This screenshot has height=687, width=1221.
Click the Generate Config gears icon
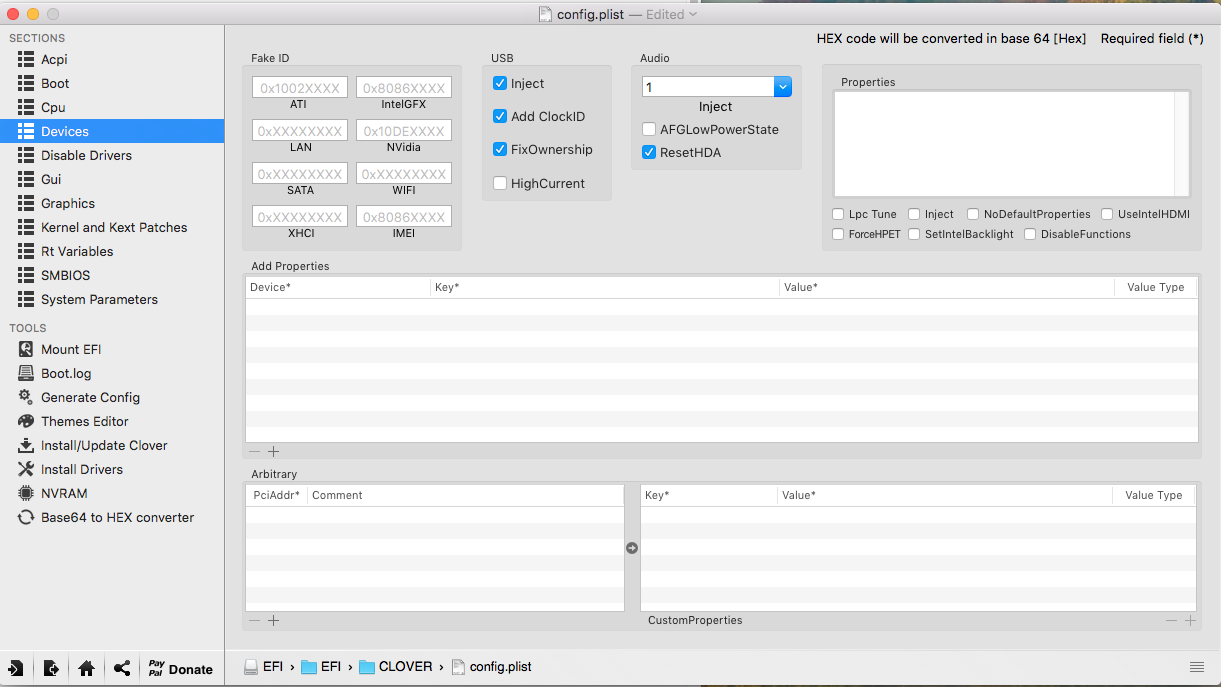(26, 397)
